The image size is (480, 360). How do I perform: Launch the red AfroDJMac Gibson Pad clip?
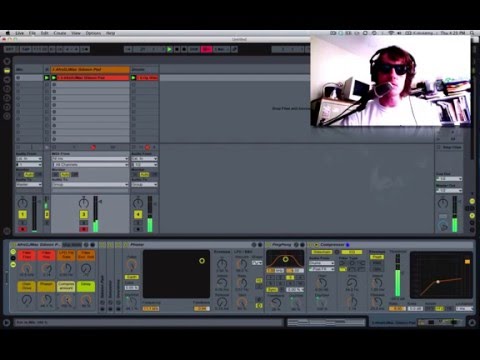point(54,78)
